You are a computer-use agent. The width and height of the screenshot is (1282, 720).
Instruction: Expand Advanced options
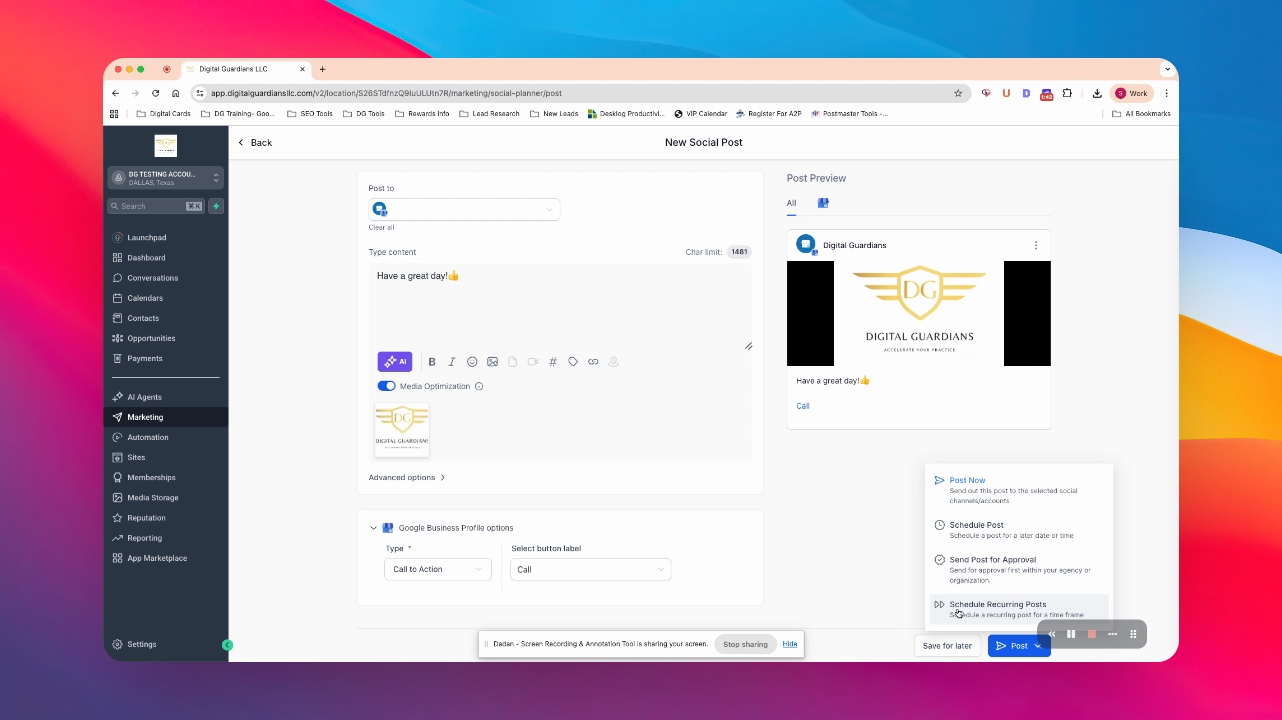tap(406, 477)
